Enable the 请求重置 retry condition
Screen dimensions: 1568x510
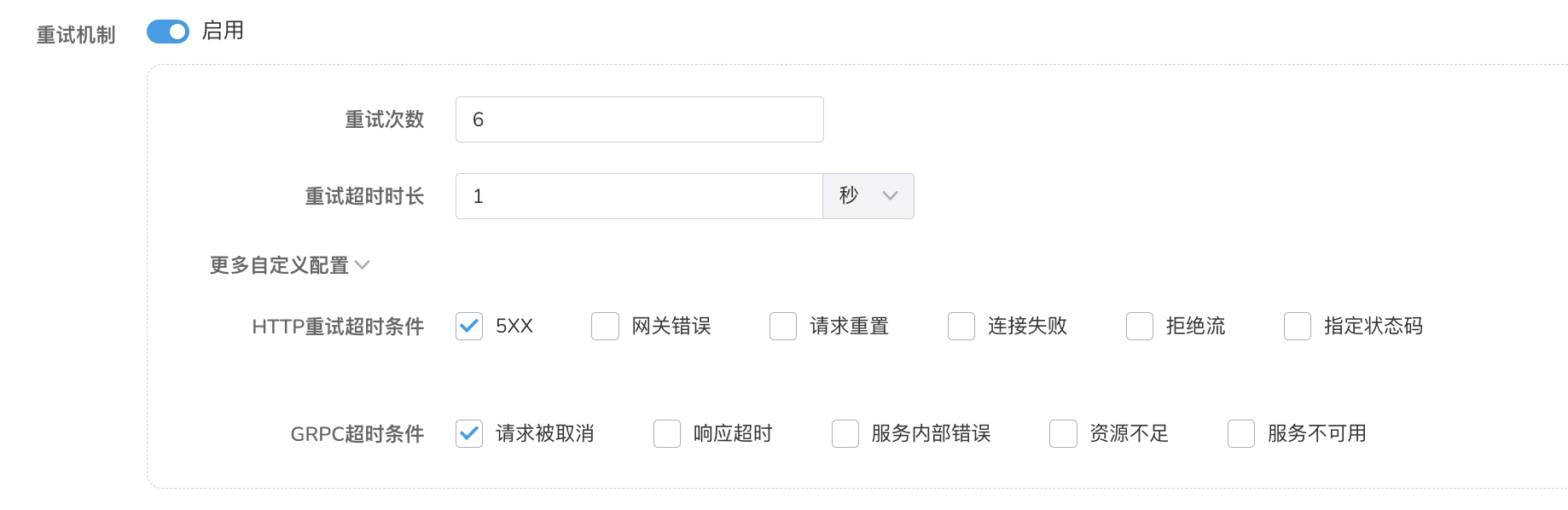tap(783, 326)
